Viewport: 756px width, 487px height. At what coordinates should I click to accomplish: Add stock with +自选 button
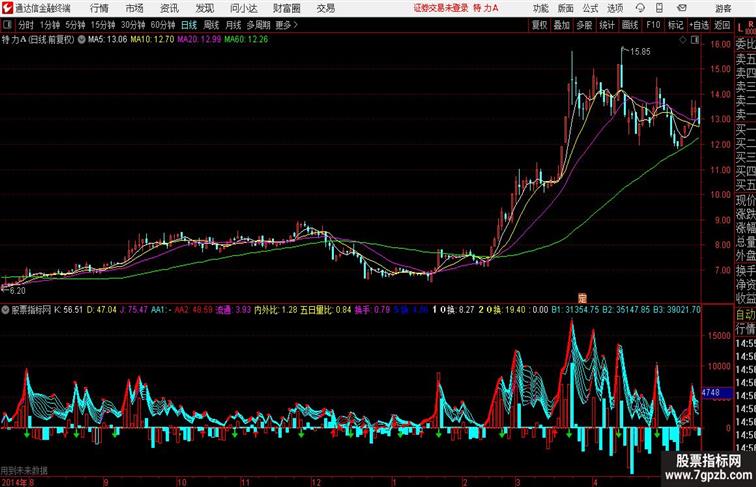tap(699, 25)
